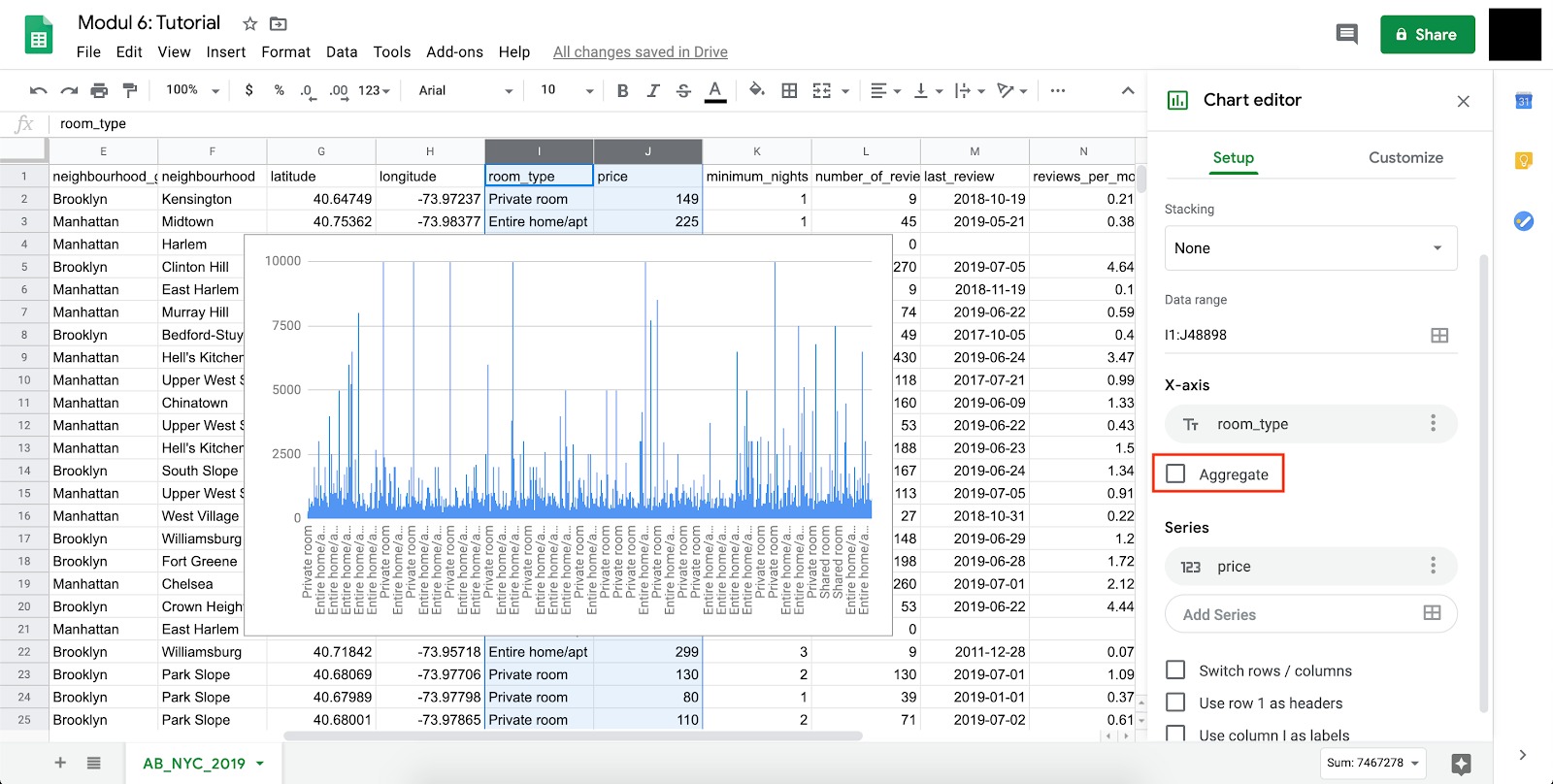Show side panel chevron at bottom right
Screen dimensions: 1553x784
coord(1522,755)
